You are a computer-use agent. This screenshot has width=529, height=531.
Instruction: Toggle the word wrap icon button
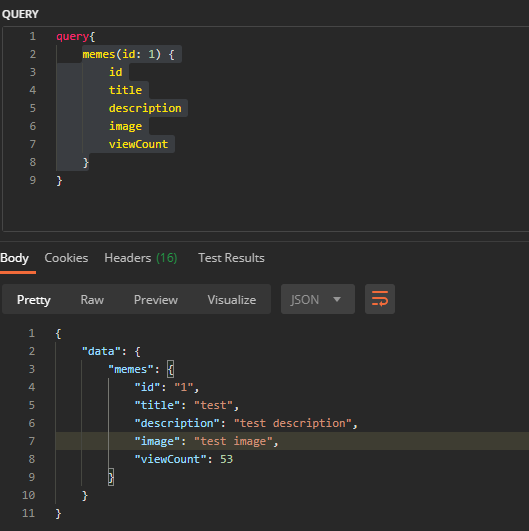point(380,299)
